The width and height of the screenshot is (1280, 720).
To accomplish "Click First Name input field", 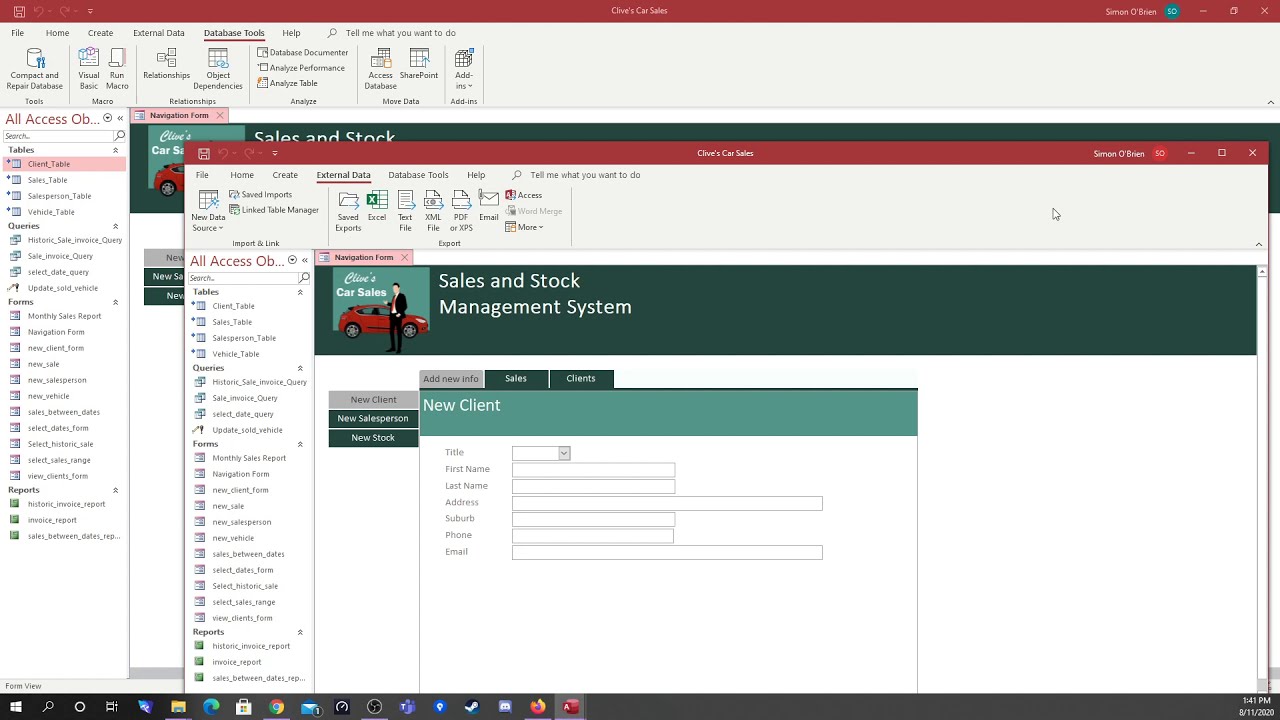I will click(x=593, y=469).
